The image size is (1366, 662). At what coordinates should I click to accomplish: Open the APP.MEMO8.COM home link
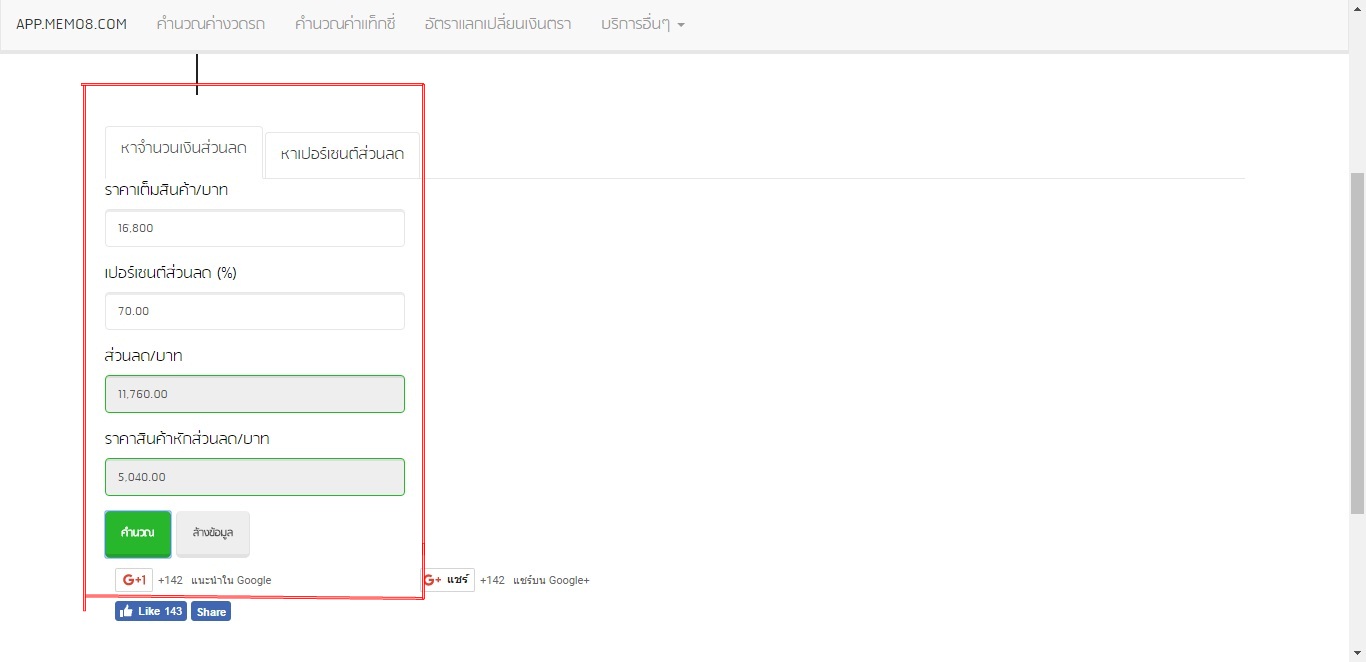[x=71, y=24]
